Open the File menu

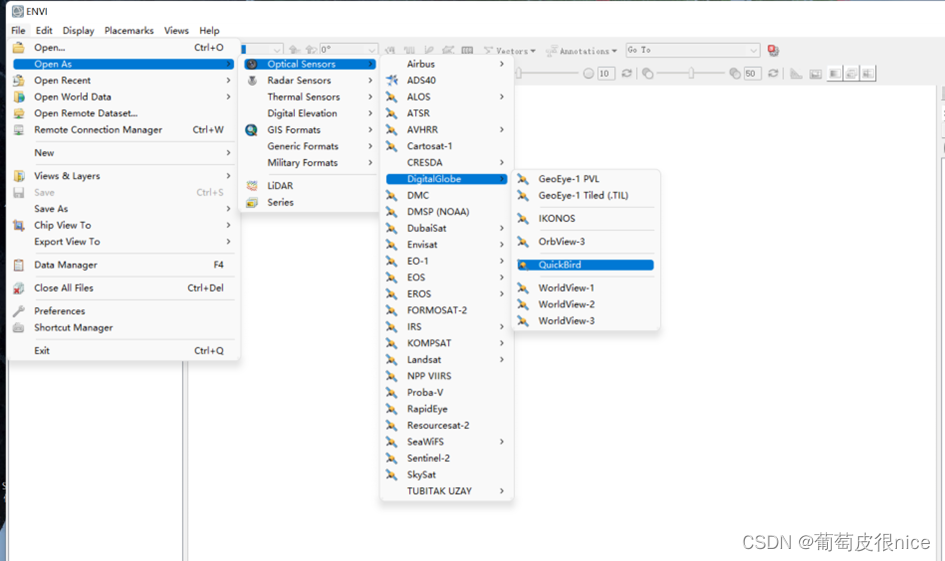(x=19, y=30)
